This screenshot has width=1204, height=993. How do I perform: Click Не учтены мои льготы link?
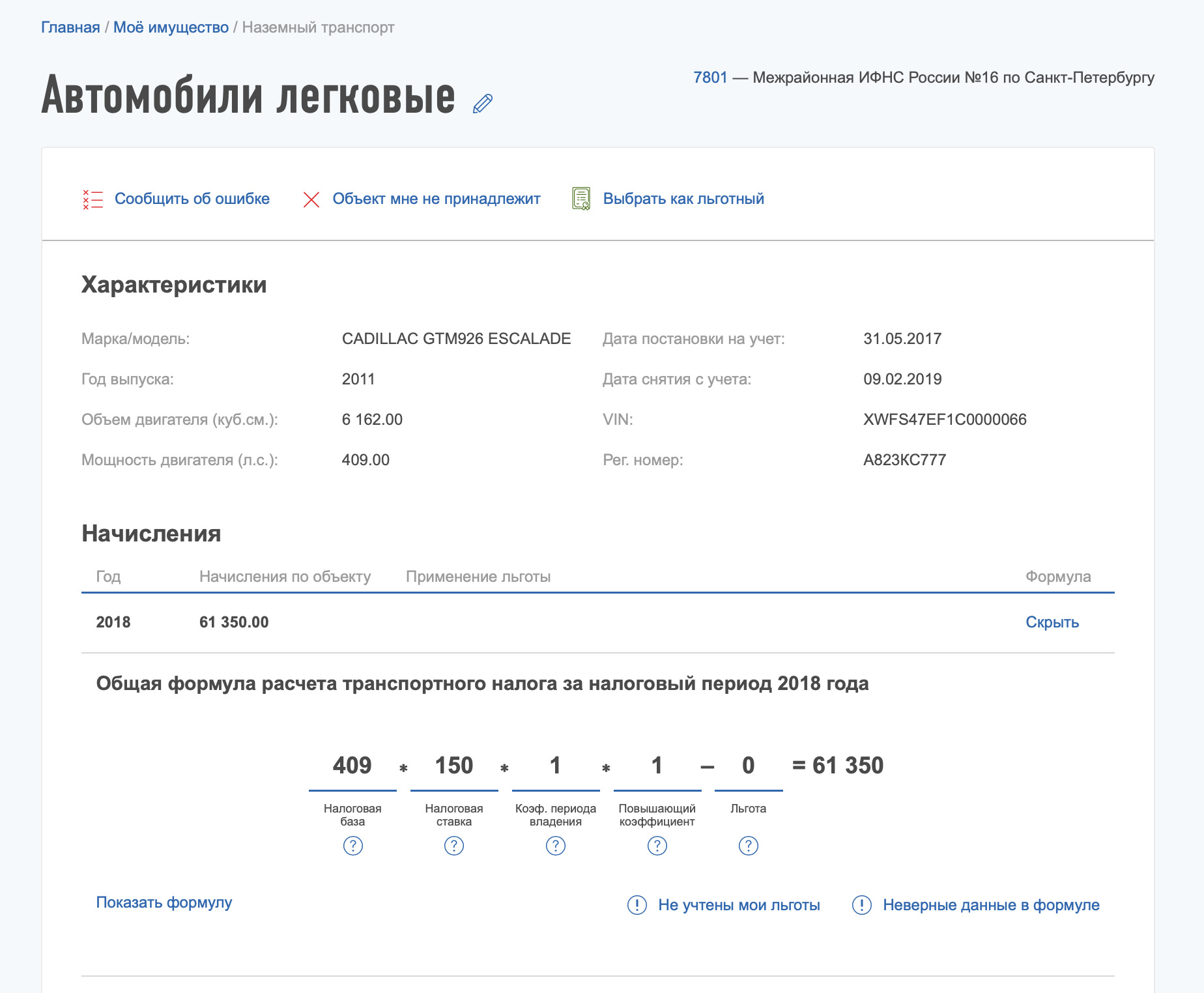739,905
